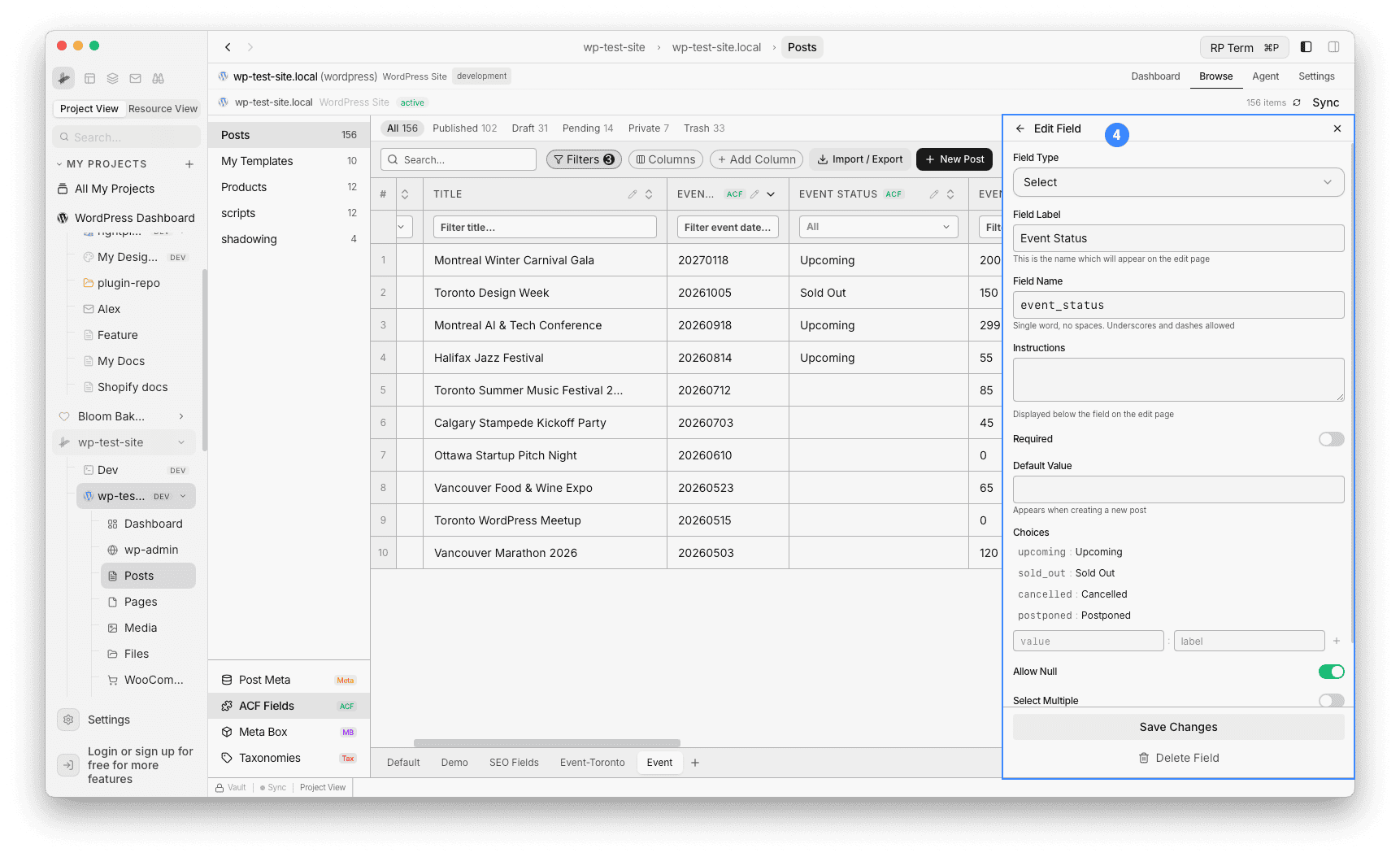
Task: Click Save Changes
Action: [x=1178, y=727]
